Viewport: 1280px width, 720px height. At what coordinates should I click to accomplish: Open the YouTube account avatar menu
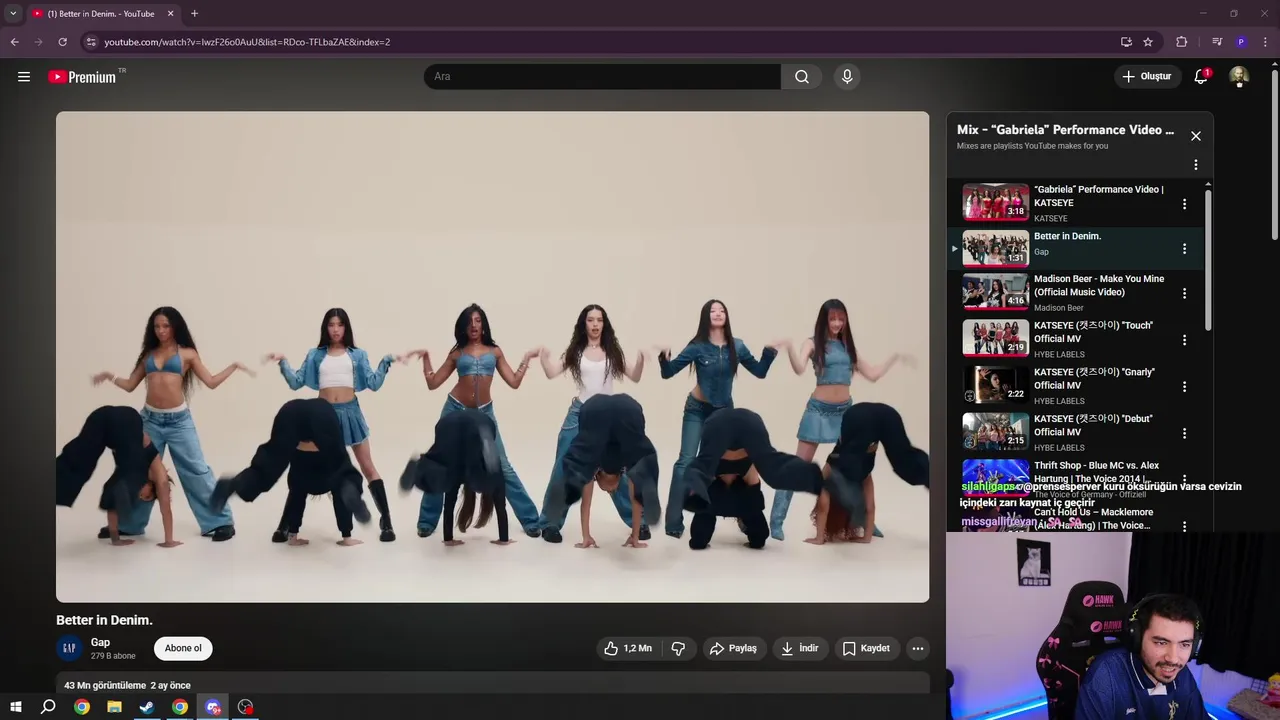point(1239,77)
